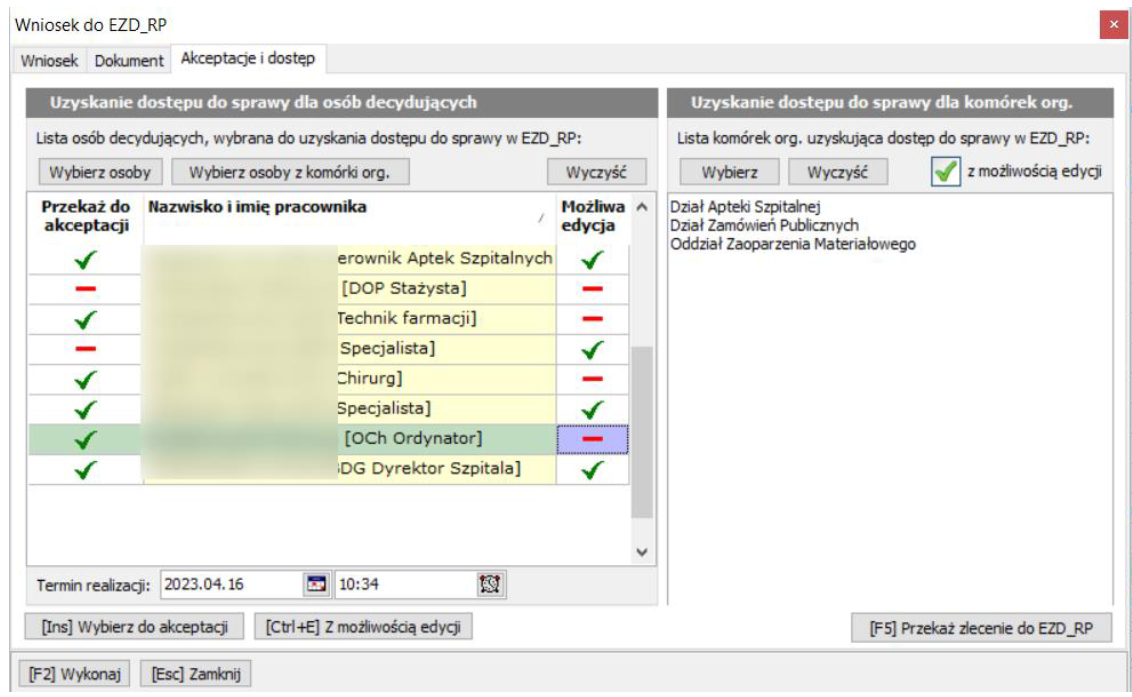Open the Dokument tab
1132x697 pixels.
(129, 60)
